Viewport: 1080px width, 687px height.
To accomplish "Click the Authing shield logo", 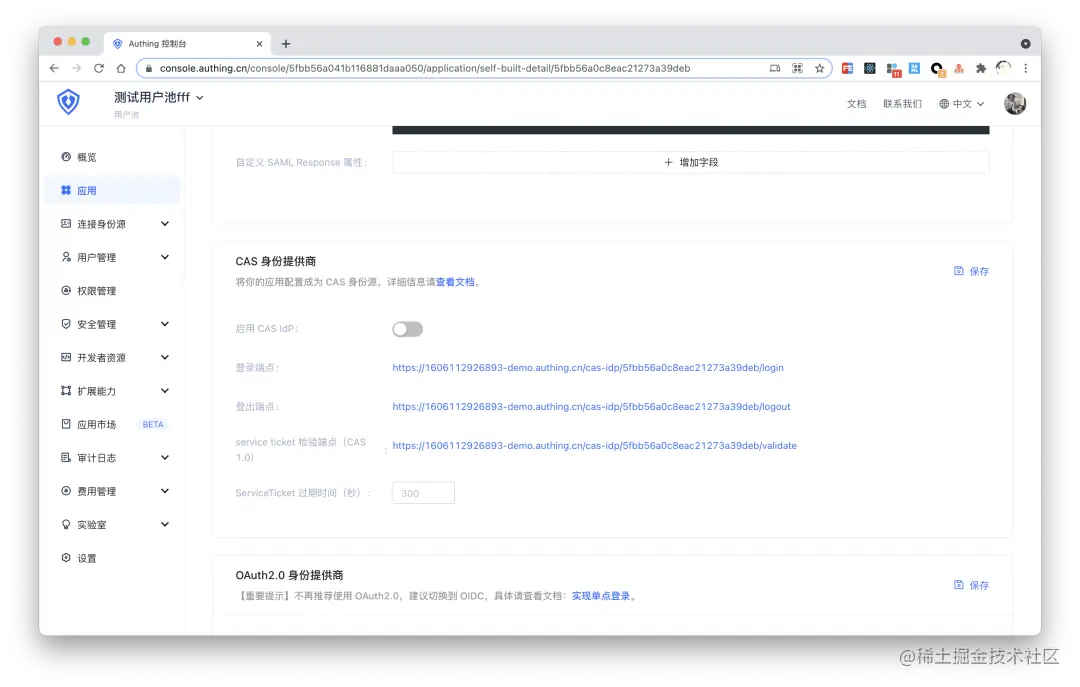I will click(68, 102).
